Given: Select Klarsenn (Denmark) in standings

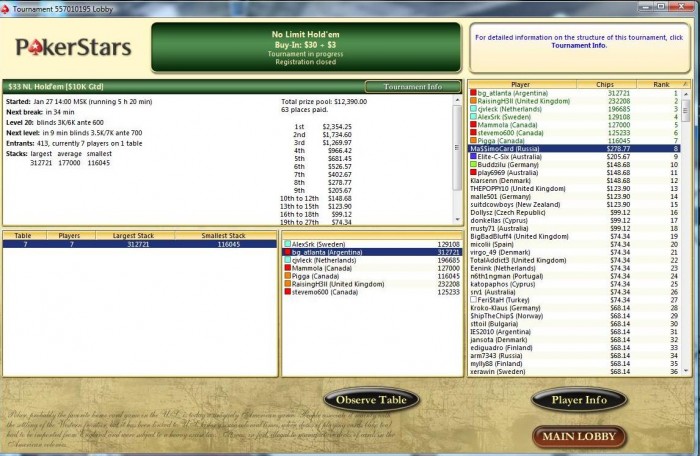Looking at the screenshot, I should (x=574, y=180).
